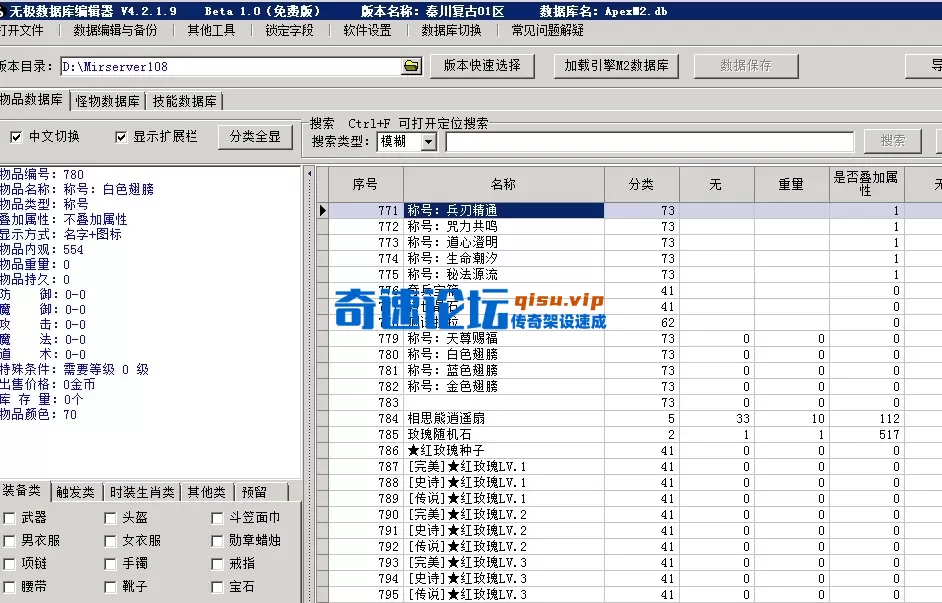Open the 其他工具 menu
The image size is (942, 603).
[211, 30]
